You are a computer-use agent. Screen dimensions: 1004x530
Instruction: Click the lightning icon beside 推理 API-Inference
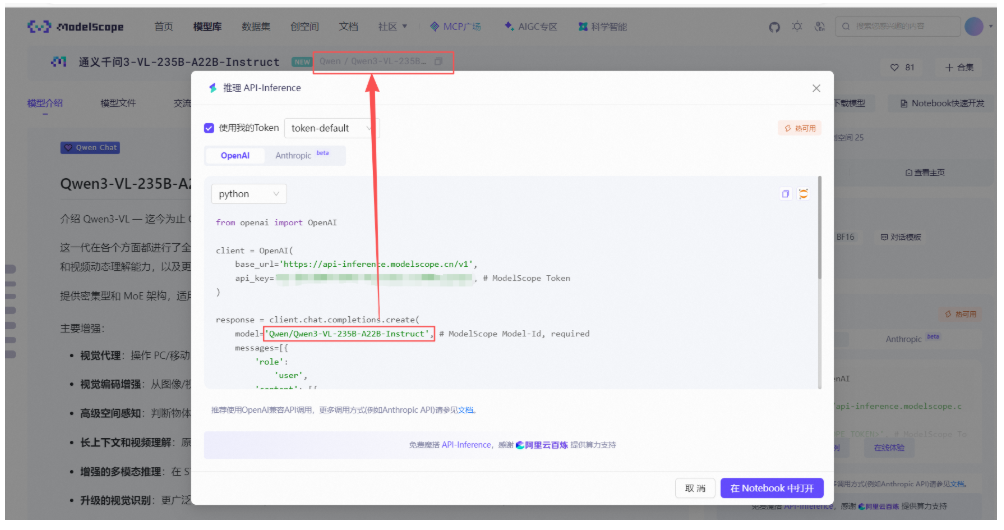tap(213, 88)
